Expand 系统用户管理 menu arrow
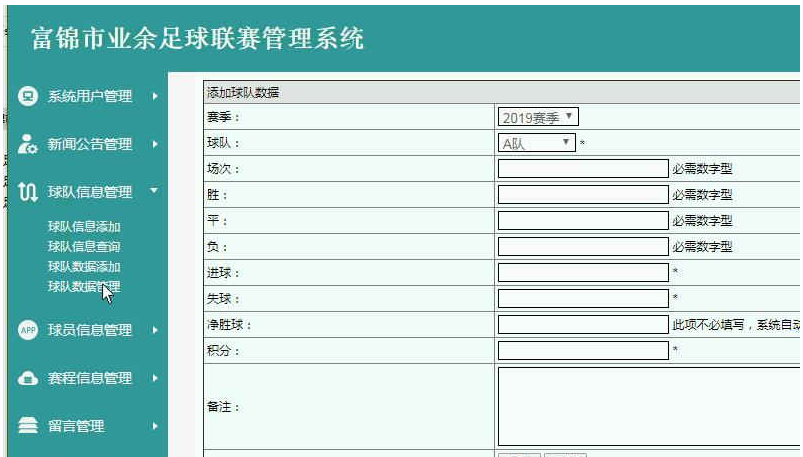Image resolution: width=803 pixels, height=457 pixels. point(155,96)
